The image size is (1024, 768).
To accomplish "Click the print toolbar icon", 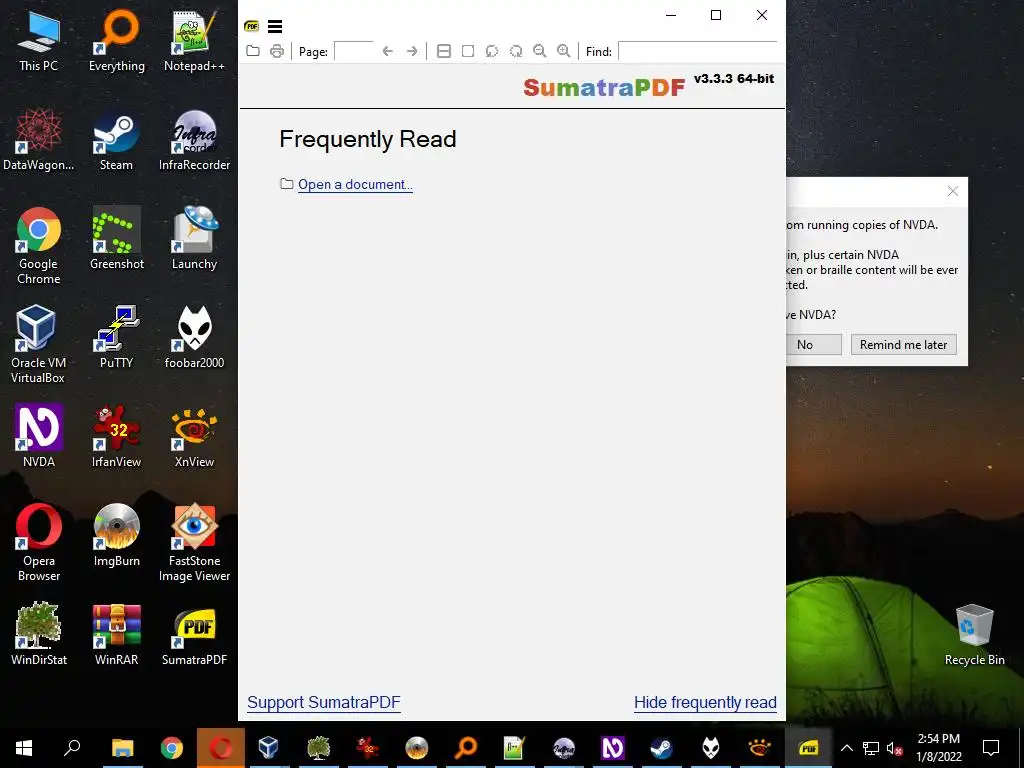I will (x=277, y=51).
